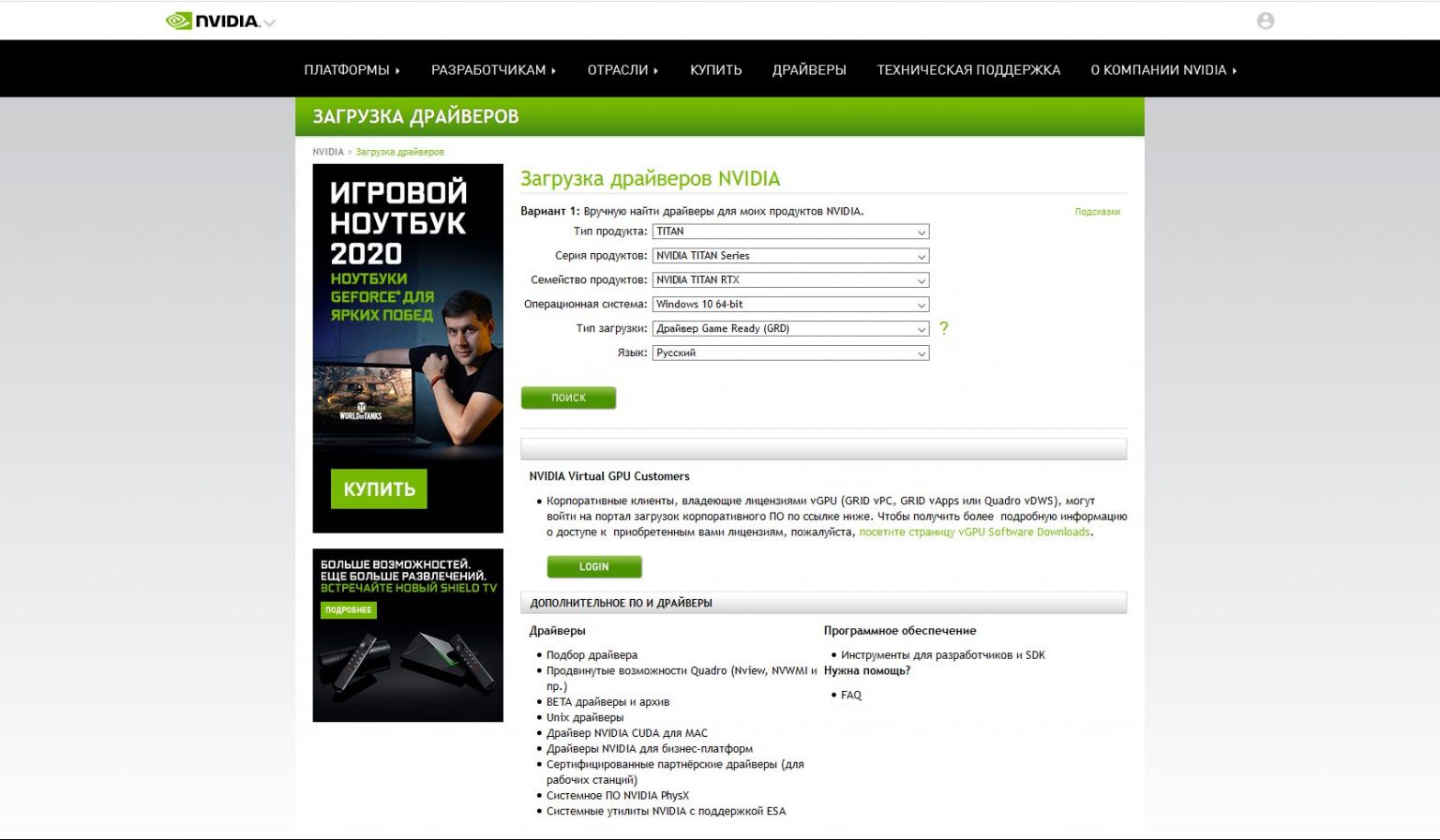Click Загрузка драйверов breadcrumb link
Viewport: 1440px width, 840px height.
click(x=400, y=152)
